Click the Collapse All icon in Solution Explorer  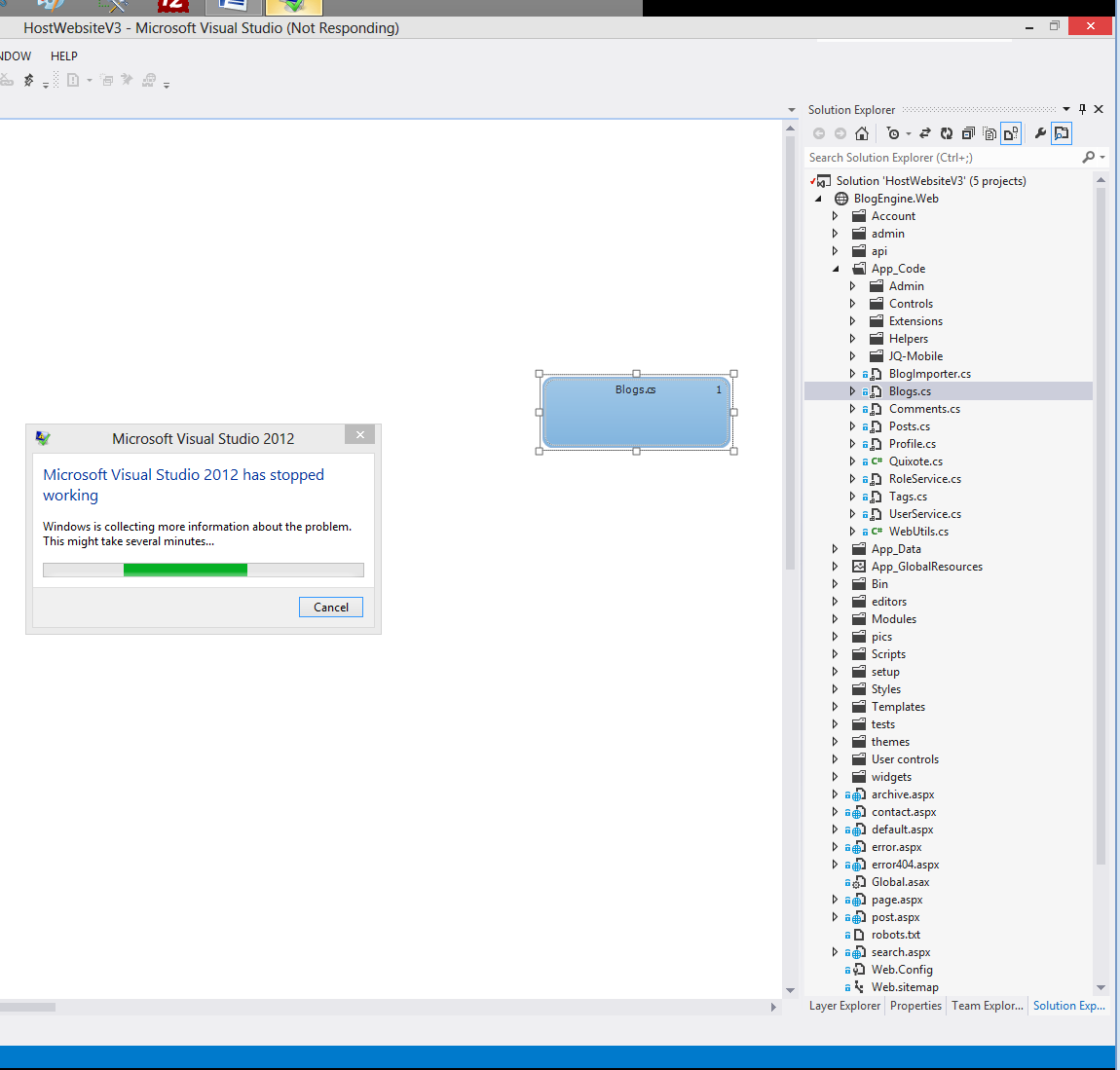pyautogui.click(x=969, y=133)
